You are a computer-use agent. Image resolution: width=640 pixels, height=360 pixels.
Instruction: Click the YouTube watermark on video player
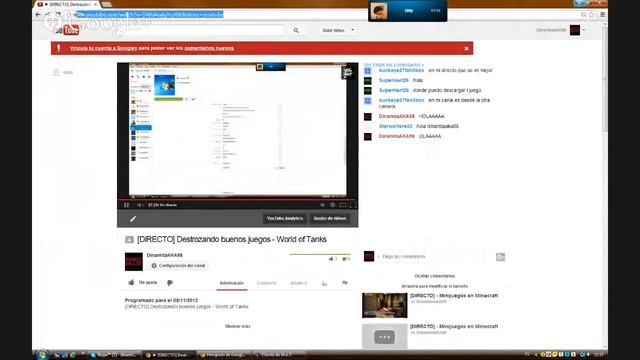(347, 73)
